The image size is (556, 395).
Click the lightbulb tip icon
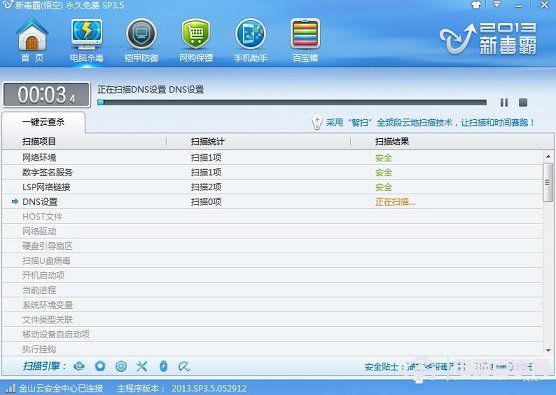tap(316, 122)
